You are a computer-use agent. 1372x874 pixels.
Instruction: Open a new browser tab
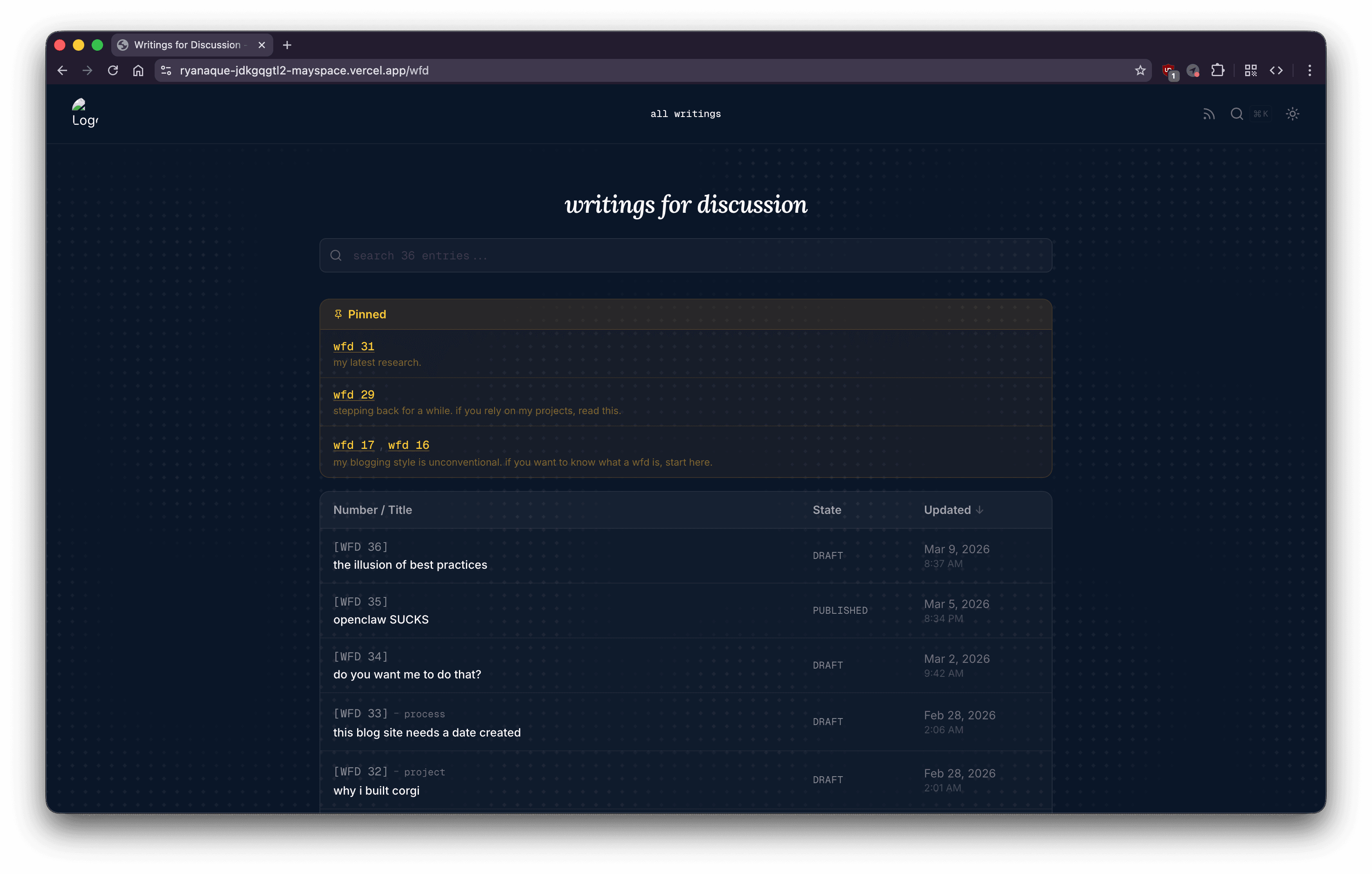click(287, 45)
